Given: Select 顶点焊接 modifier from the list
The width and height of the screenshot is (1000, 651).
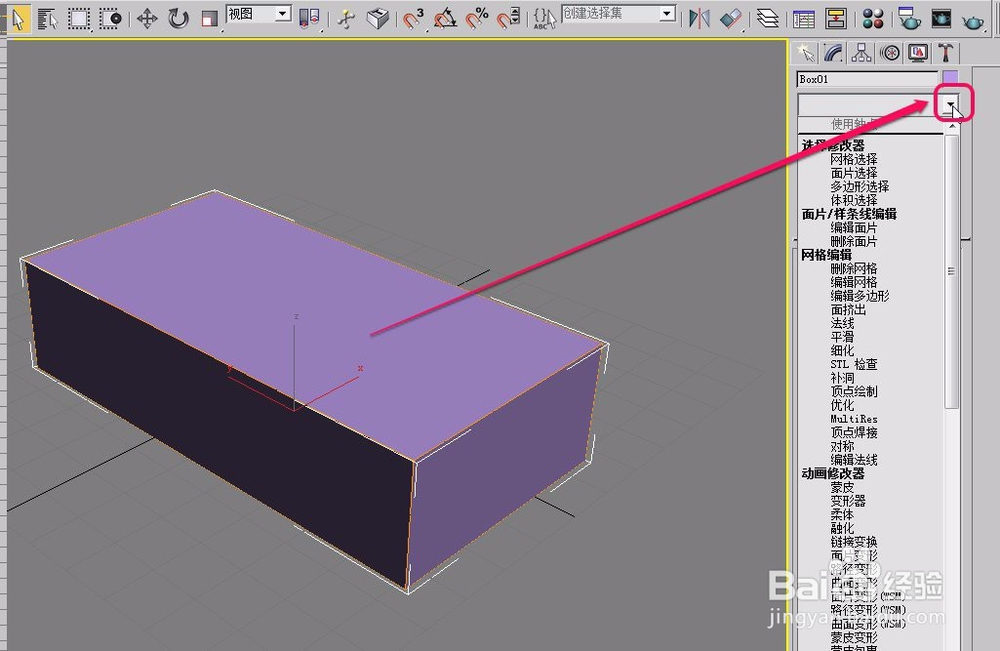Looking at the screenshot, I should click(x=853, y=432).
